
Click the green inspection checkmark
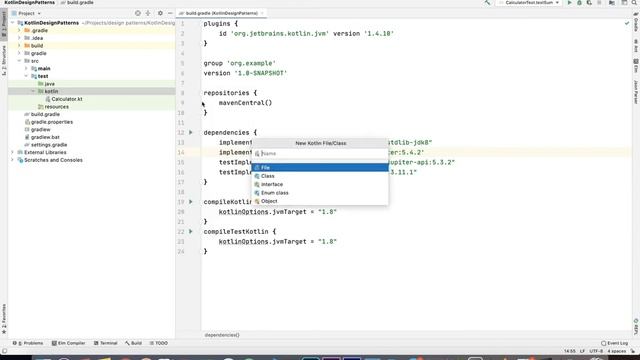pyautogui.click(x=627, y=24)
